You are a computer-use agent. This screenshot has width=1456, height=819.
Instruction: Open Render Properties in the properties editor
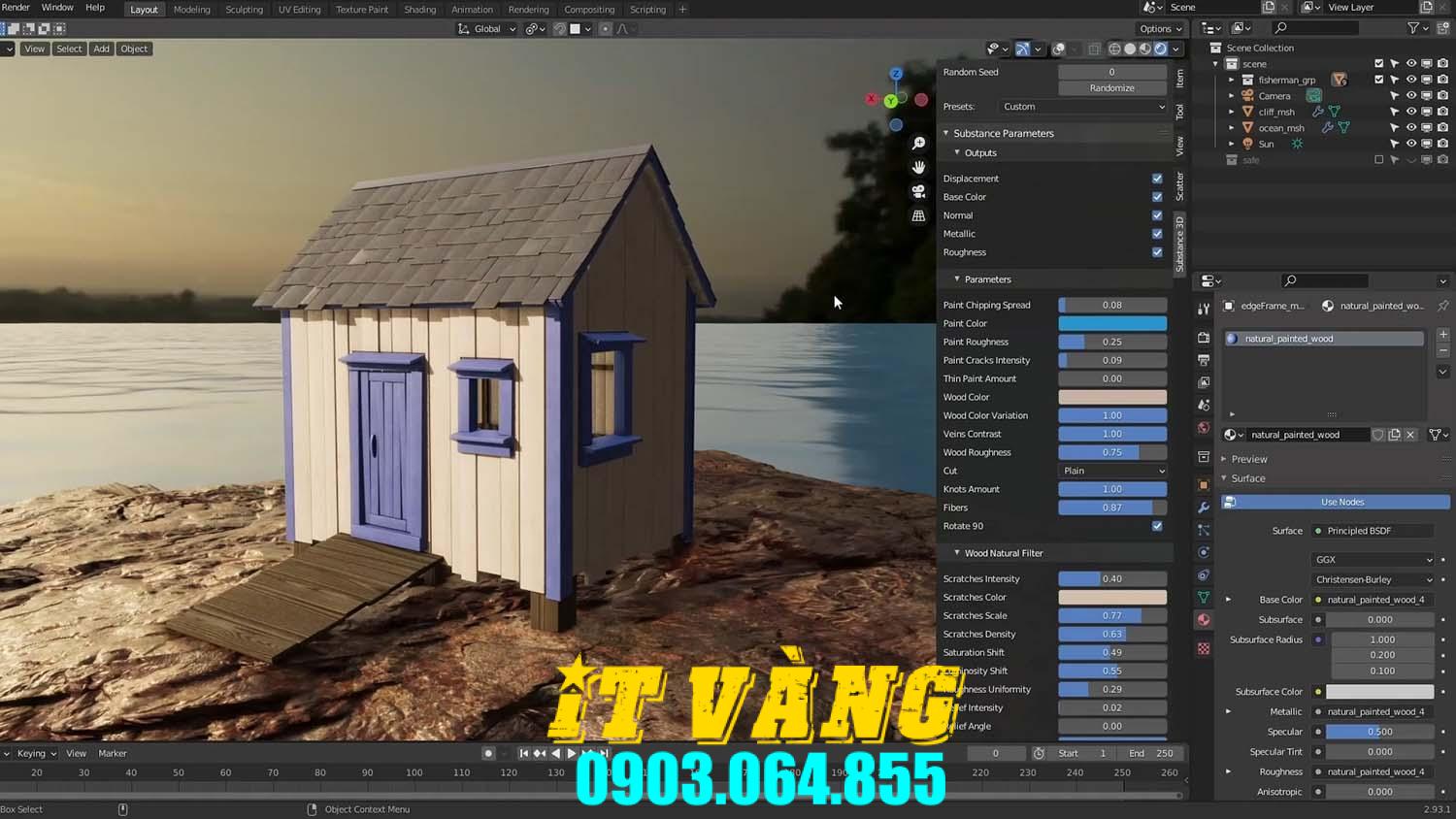[1203, 335]
